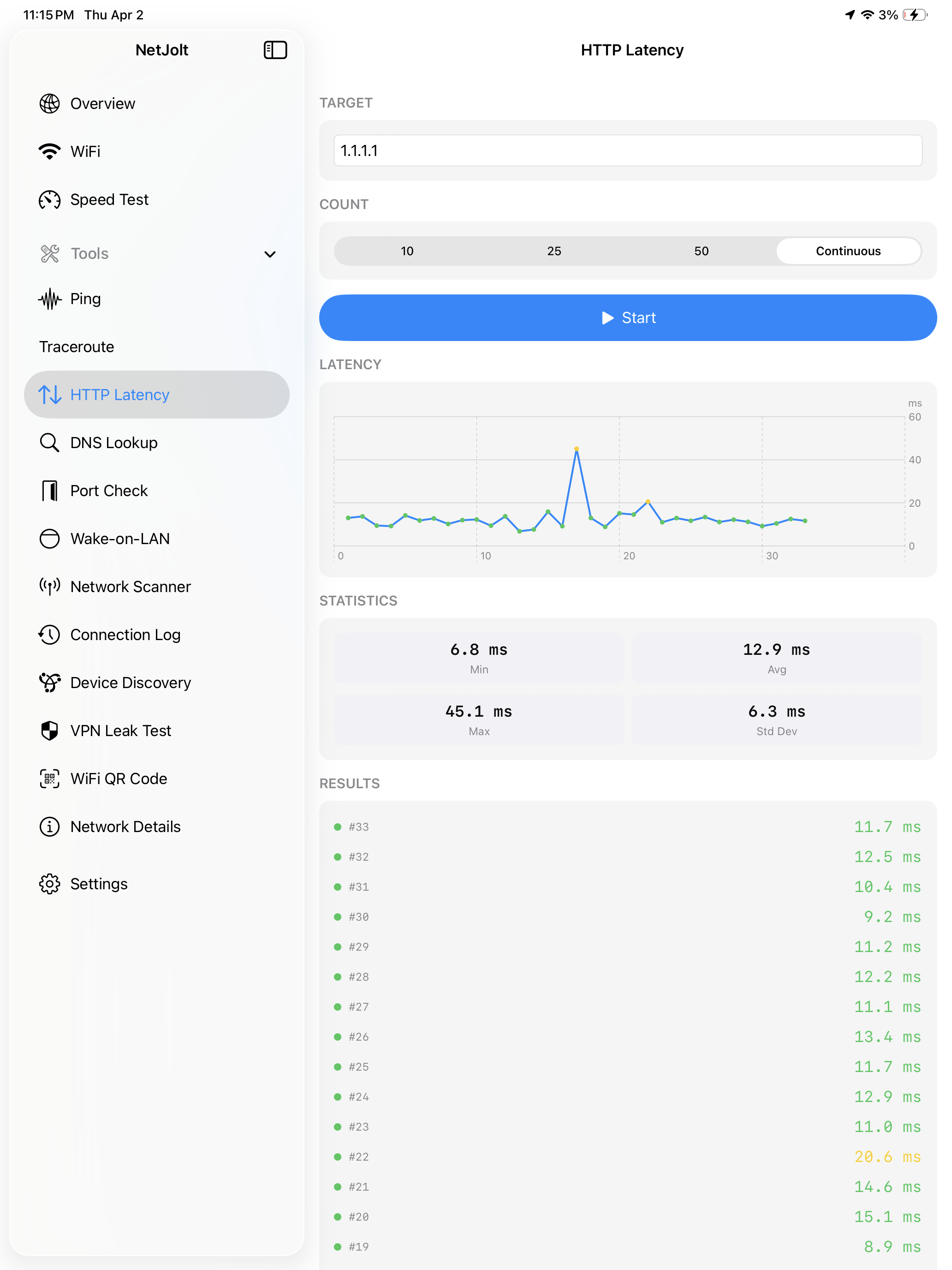Open the Network Scanner antenna icon
The height and width of the screenshot is (1270, 952).
point(49,586)
